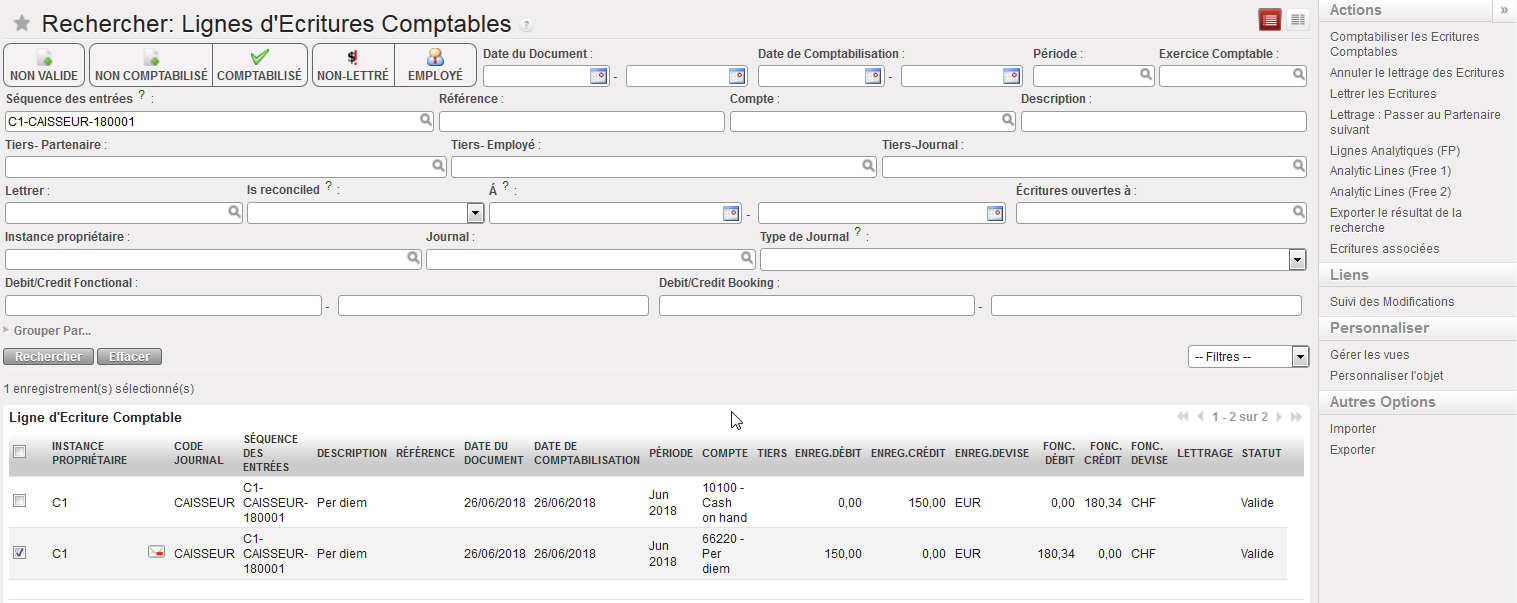
Task: Tick the select-all checkbox in table header
Action: tap(19, 452)
